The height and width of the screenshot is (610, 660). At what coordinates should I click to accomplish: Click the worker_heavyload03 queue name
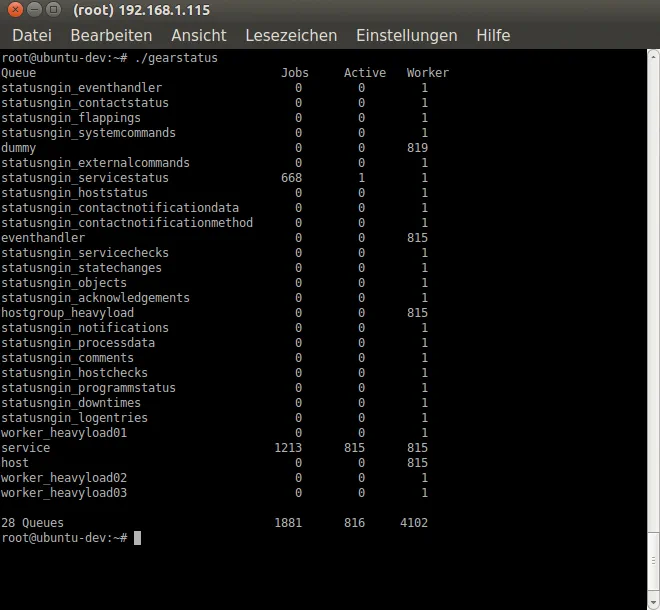pyautogui.click(x=64, y=493)
